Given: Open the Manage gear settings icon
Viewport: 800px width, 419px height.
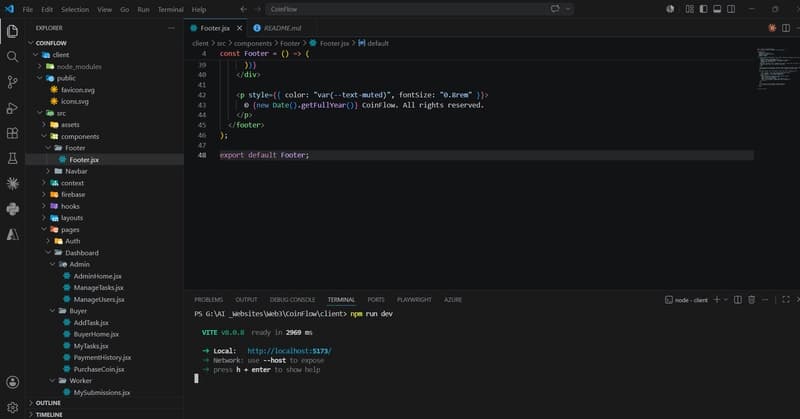Looking at the screenshot, I should coord(12,408).
